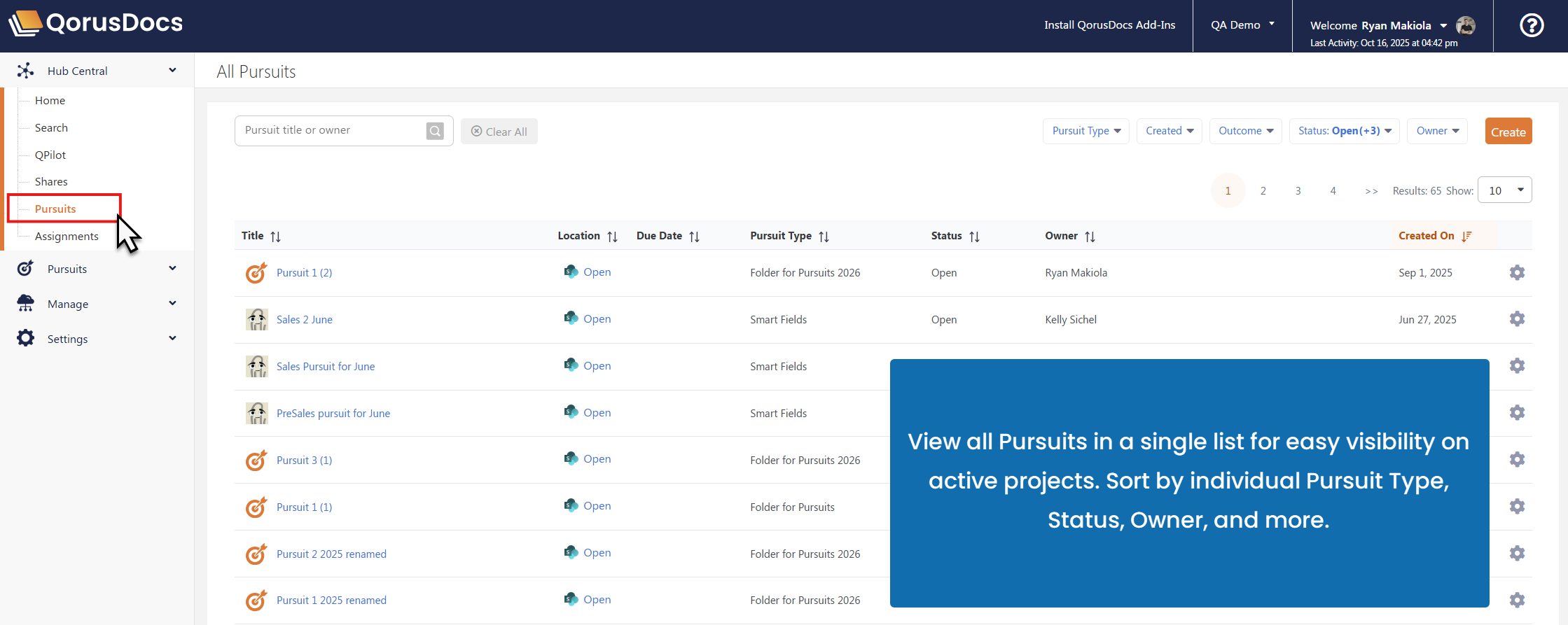Click the SharePoint icon in Sales Pursuit for June row
The image size is (1568, 625).
coord(571,365)
